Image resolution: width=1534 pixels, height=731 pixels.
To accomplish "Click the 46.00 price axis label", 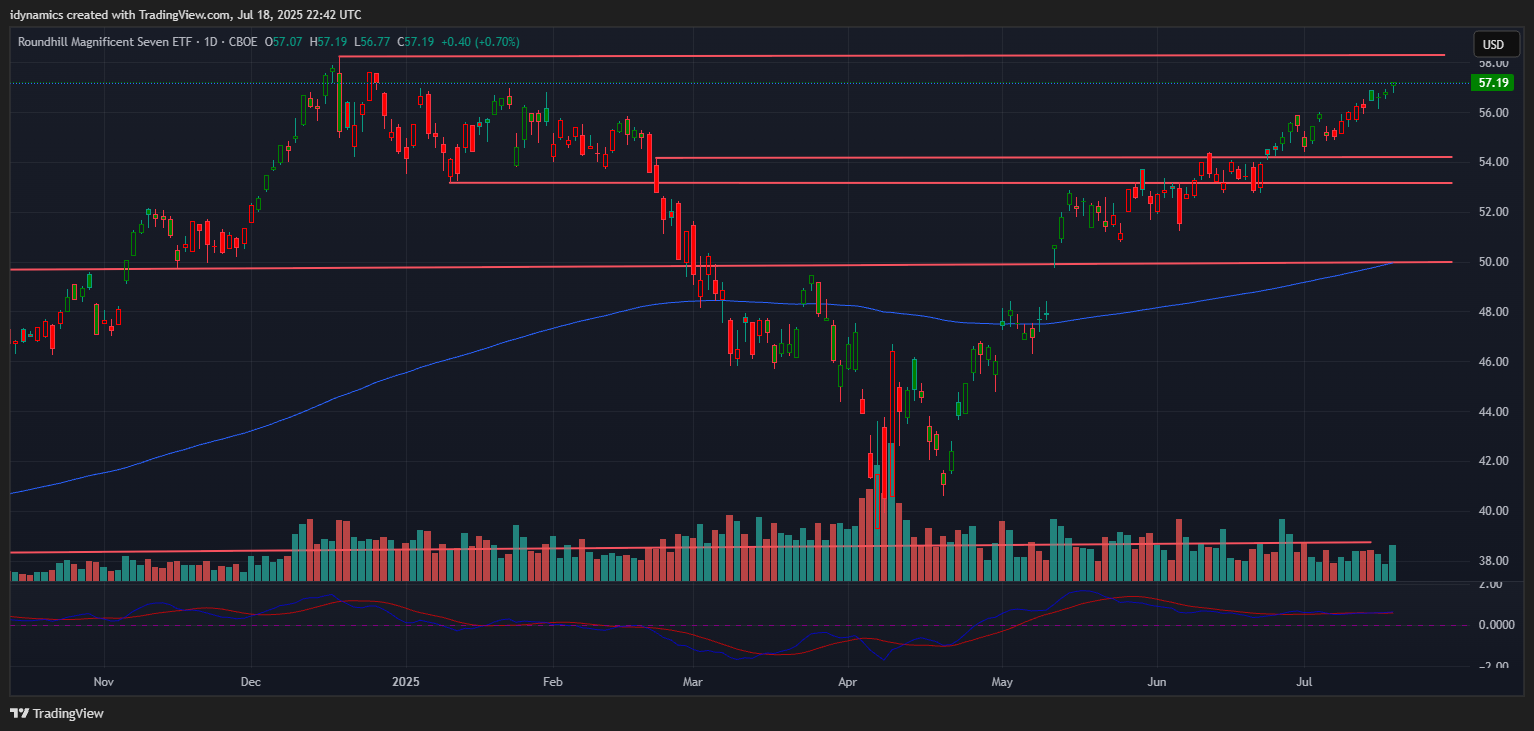I will point(1493,362).
